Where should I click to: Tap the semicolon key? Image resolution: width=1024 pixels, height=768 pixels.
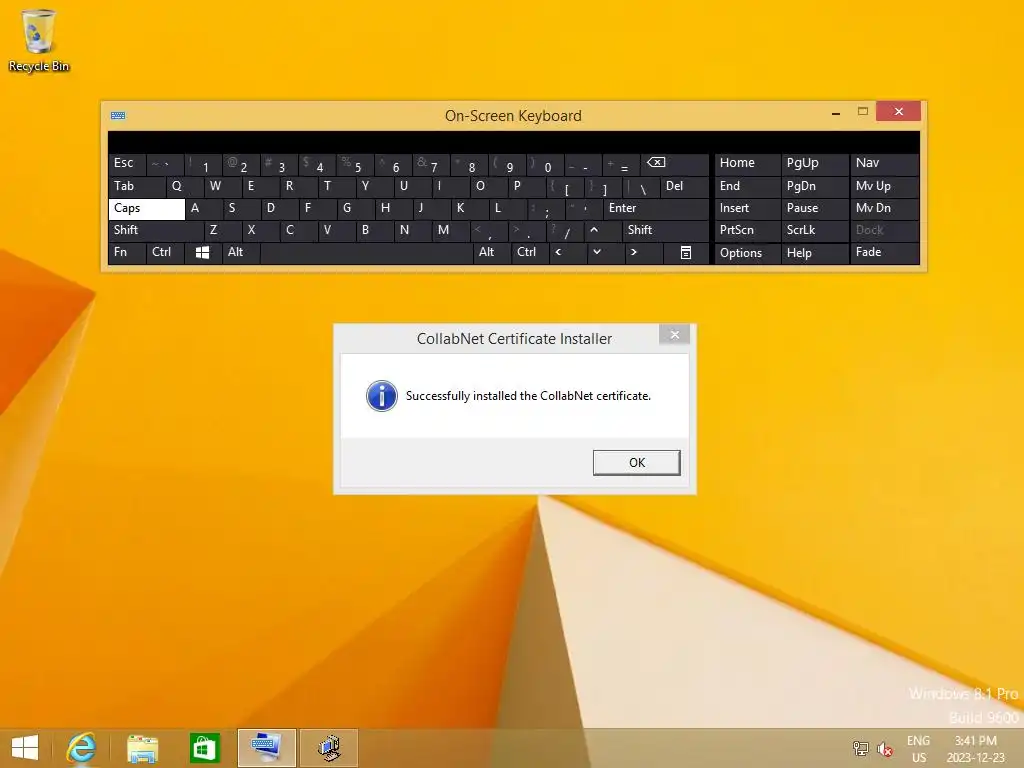pos(545,208)
